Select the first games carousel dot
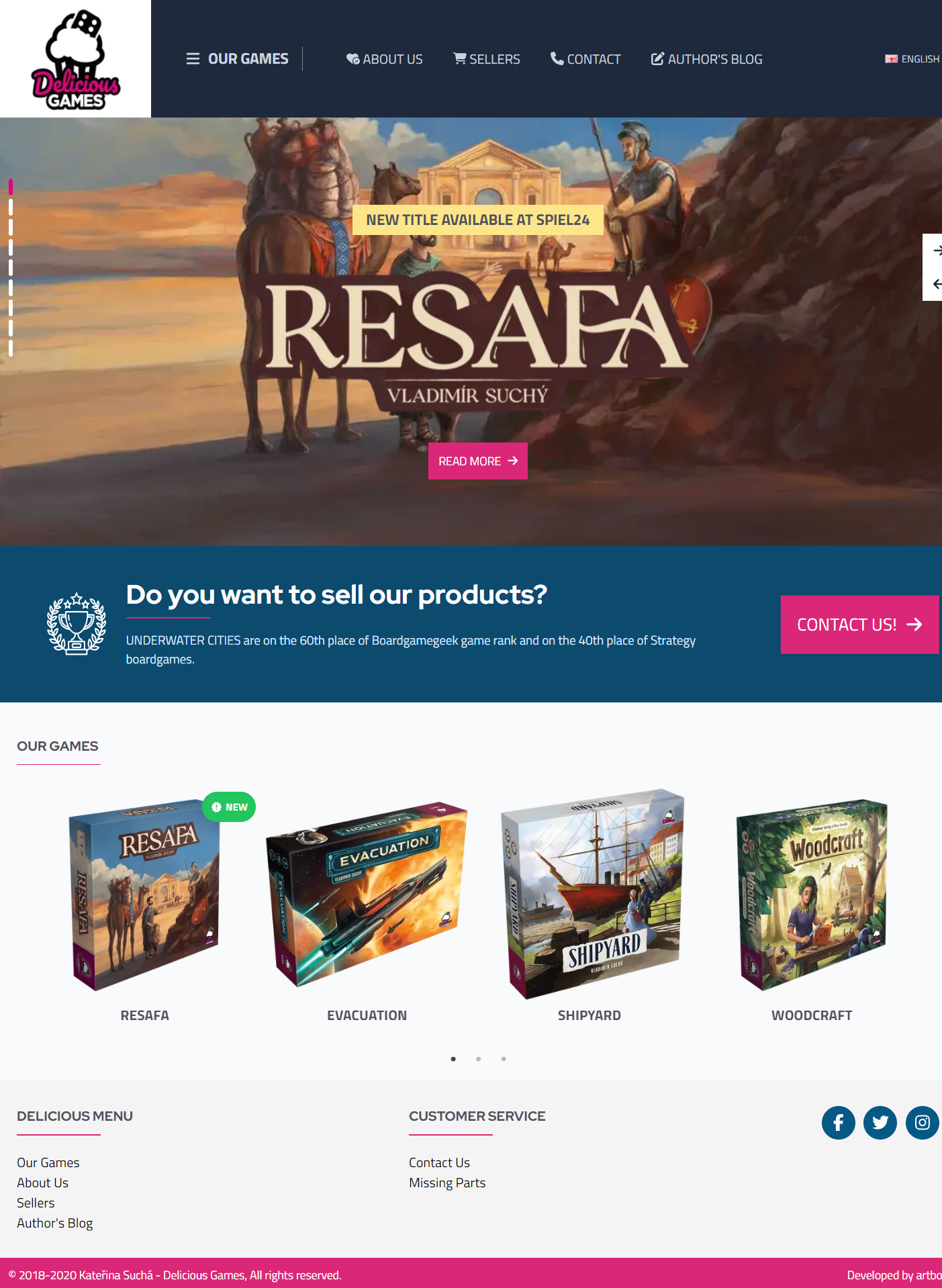Screen dimensions: 942x1288 click(x=453, y=1059)
